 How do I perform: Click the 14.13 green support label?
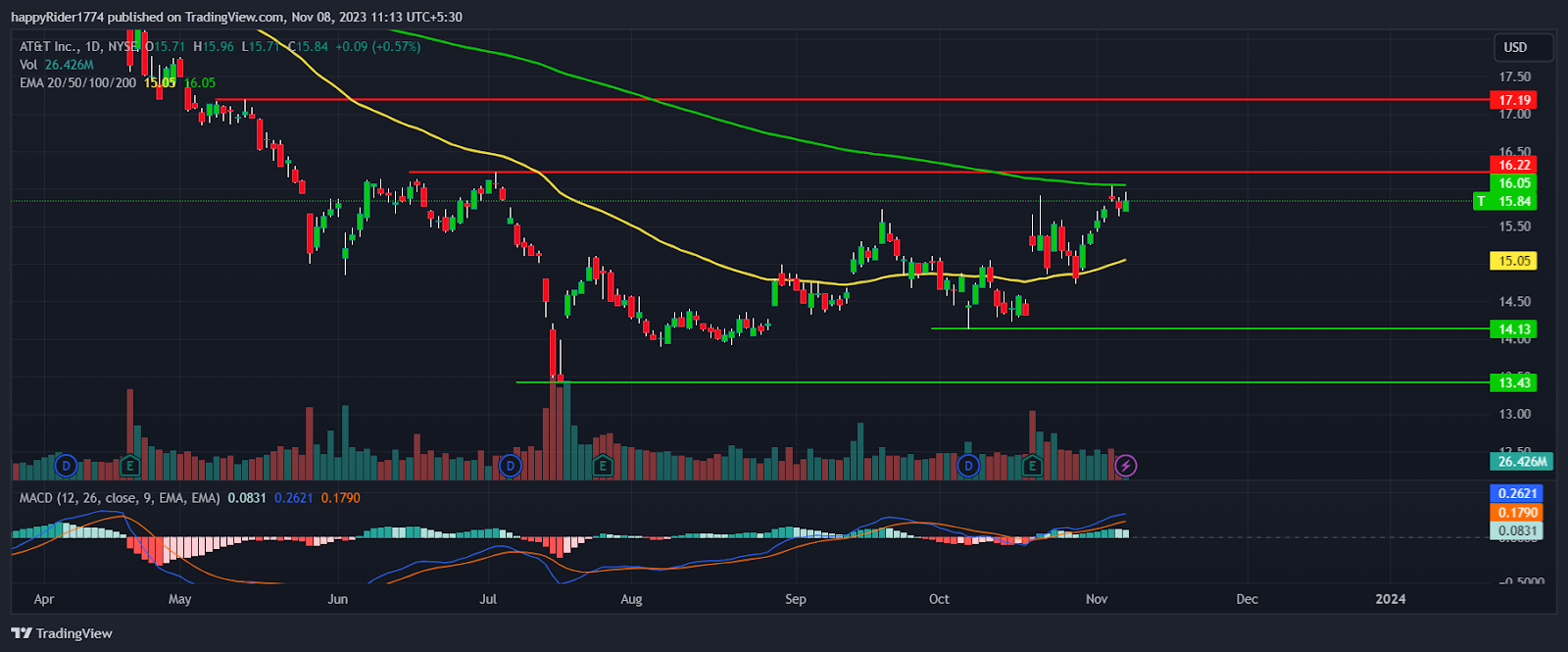(x=1513, y=329)
